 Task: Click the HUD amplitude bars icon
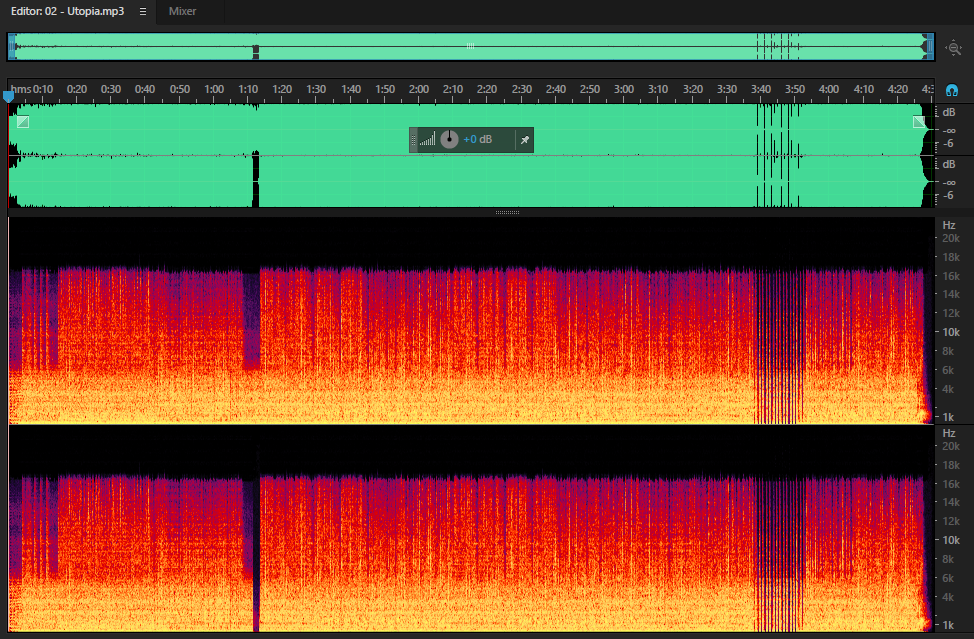(427, 139)
